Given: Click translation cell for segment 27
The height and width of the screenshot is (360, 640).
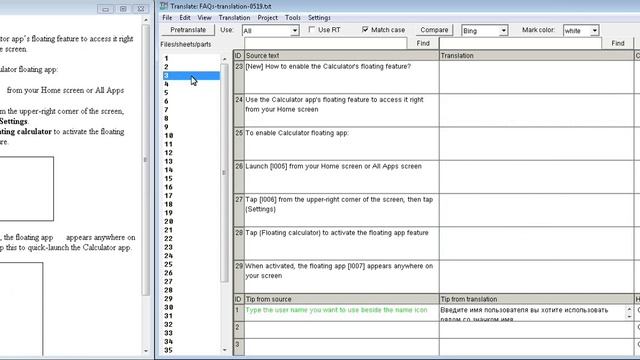Looking at the screenshot, I should (x=536, y=210).
